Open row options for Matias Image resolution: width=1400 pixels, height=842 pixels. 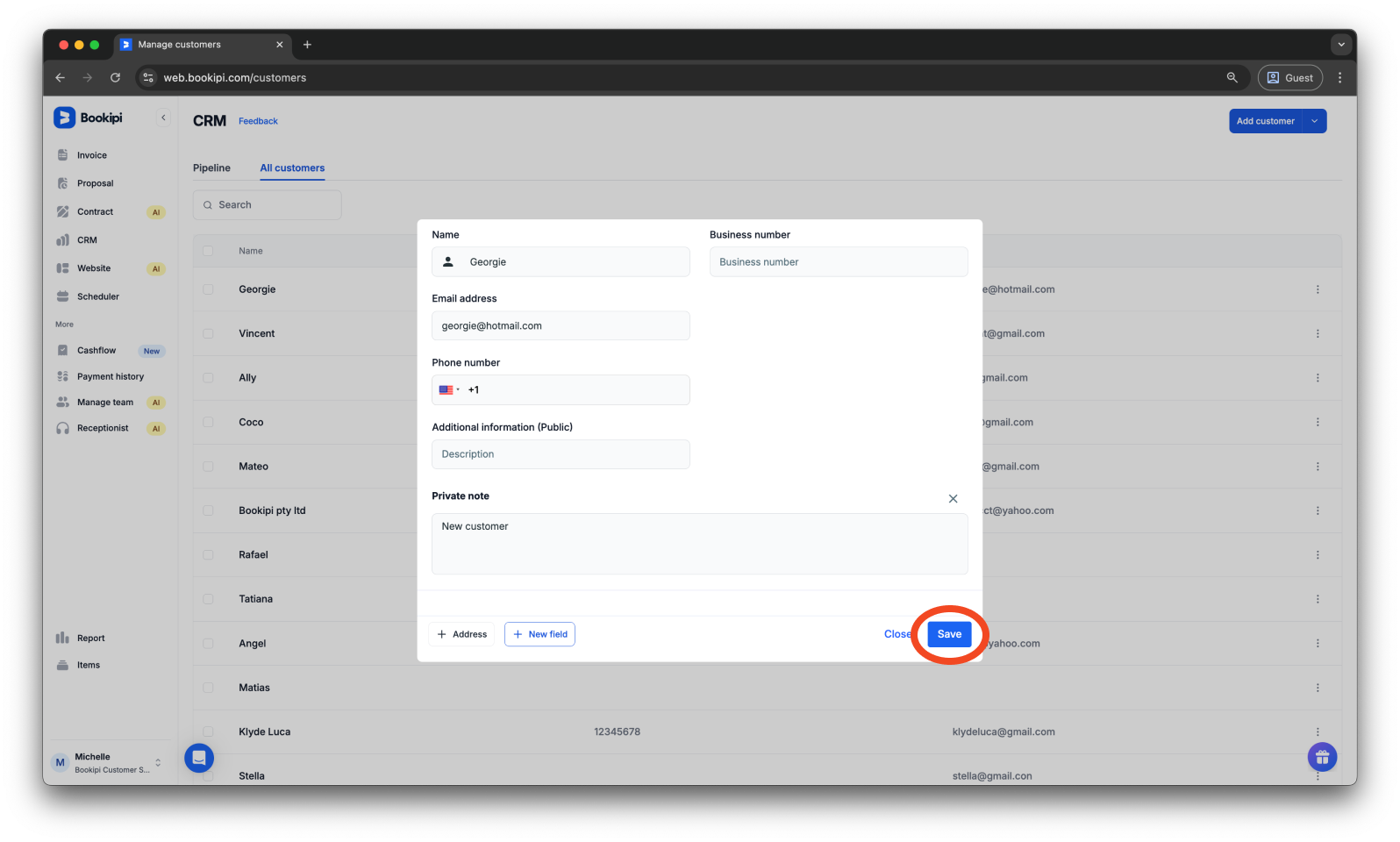tap(1318, 688)
